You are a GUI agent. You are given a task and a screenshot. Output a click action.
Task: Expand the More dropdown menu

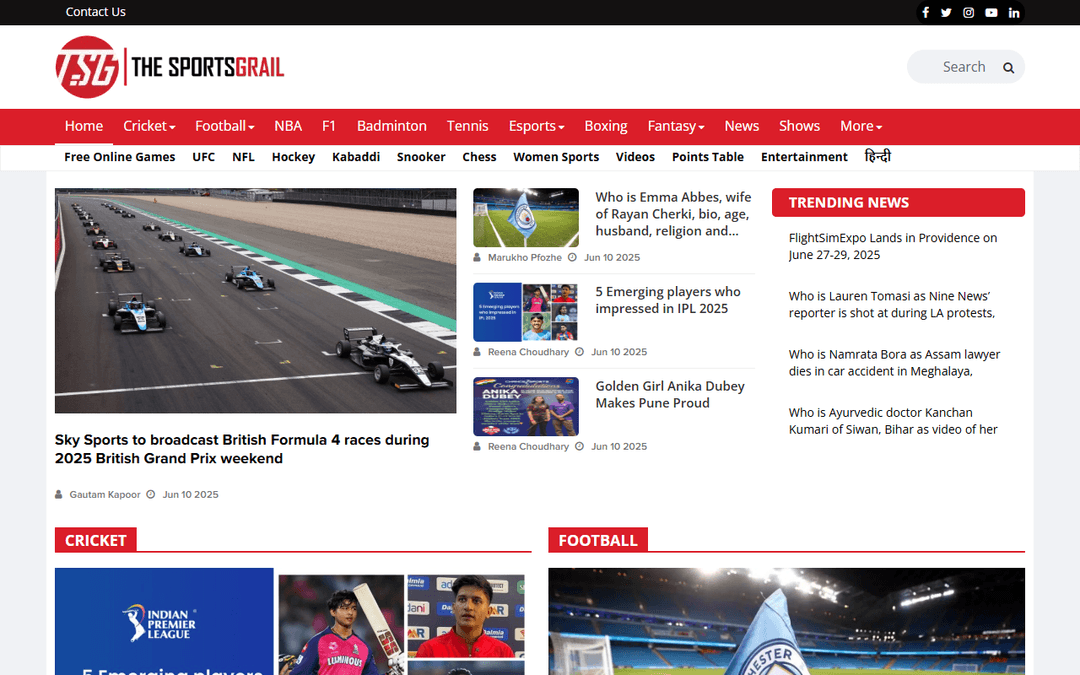pos(861,126)
